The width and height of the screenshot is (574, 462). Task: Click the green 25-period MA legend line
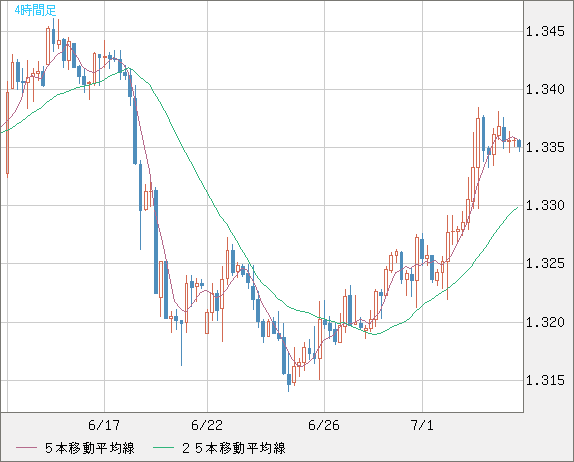163,448
